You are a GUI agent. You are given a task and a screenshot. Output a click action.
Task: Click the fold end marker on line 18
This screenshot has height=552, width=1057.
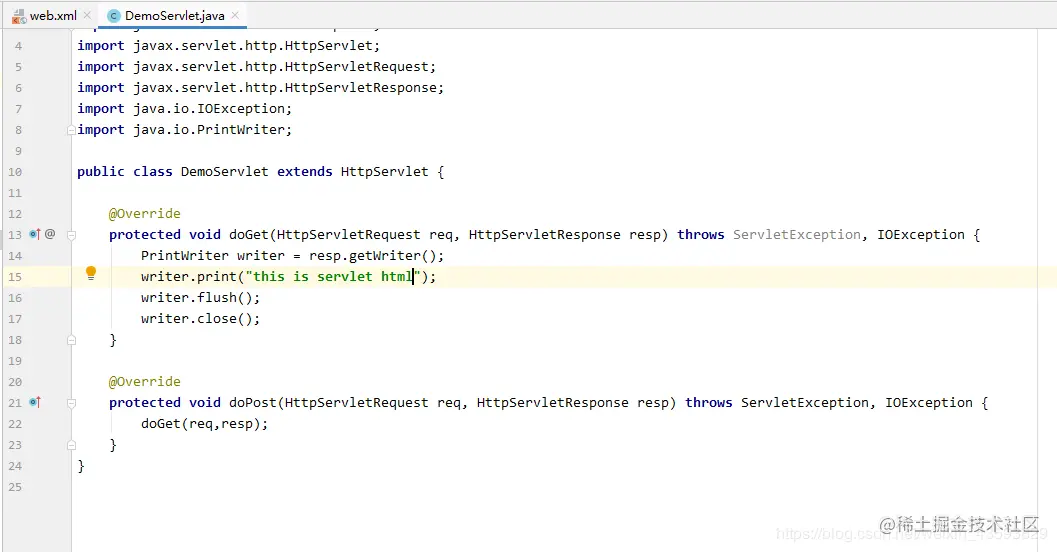click(x=71, y=340)
